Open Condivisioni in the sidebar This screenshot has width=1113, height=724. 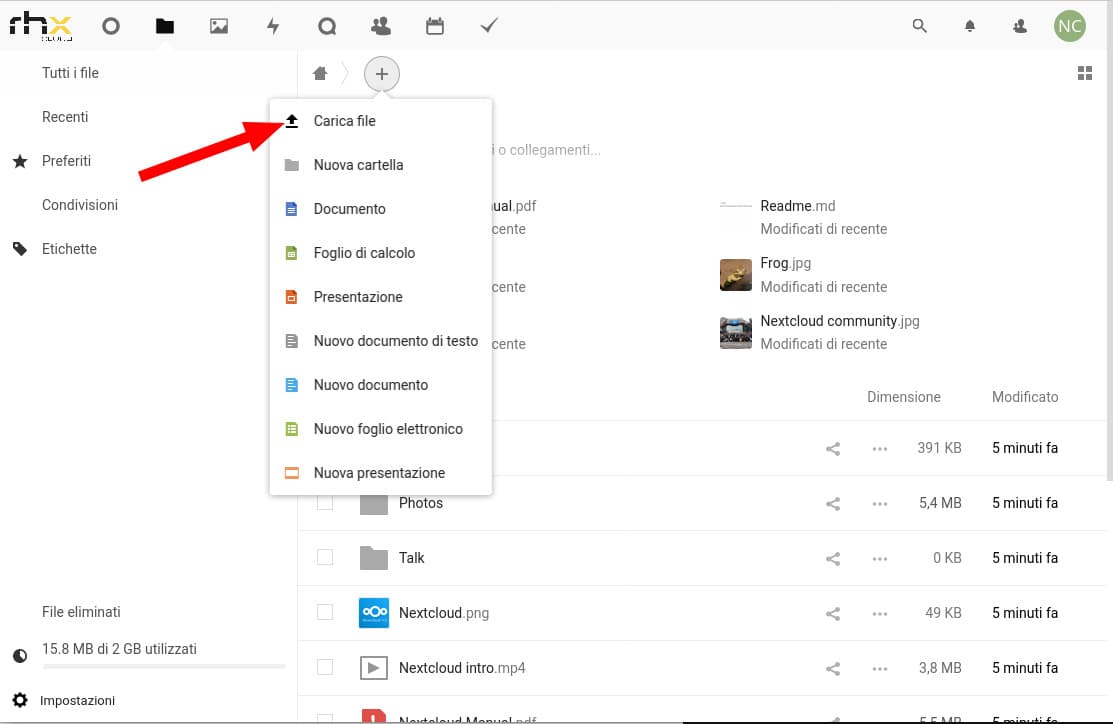pyautogui.click(x=80, y=205)
